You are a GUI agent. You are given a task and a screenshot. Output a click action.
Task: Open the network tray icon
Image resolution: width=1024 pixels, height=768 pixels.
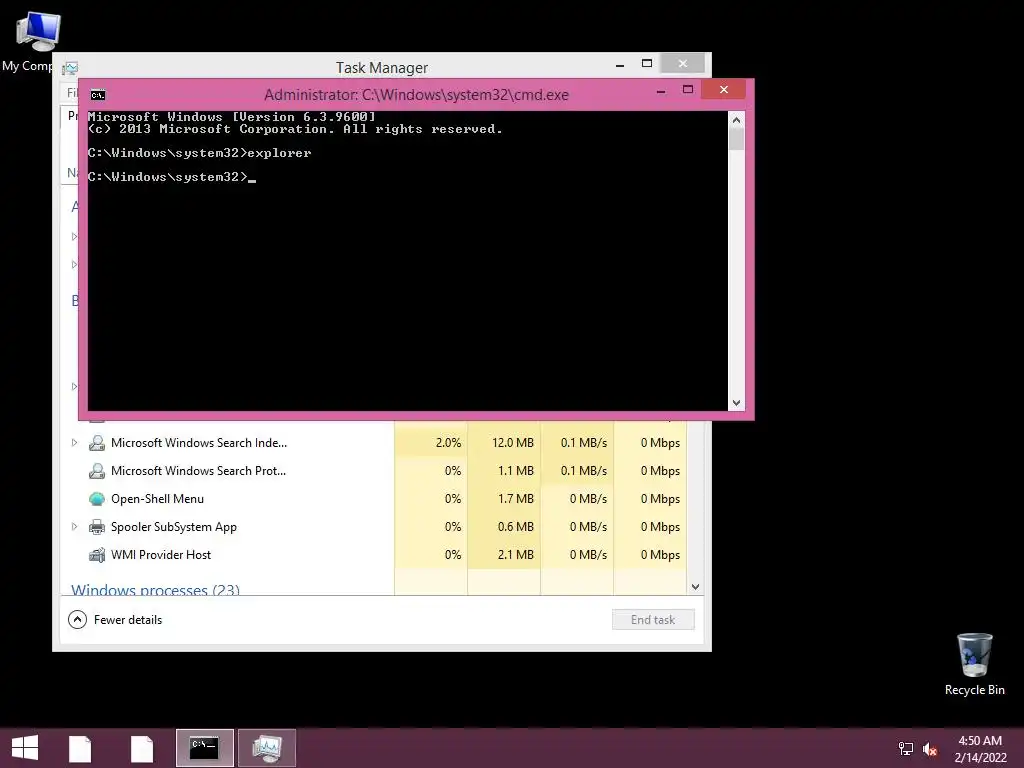point(906,749)
